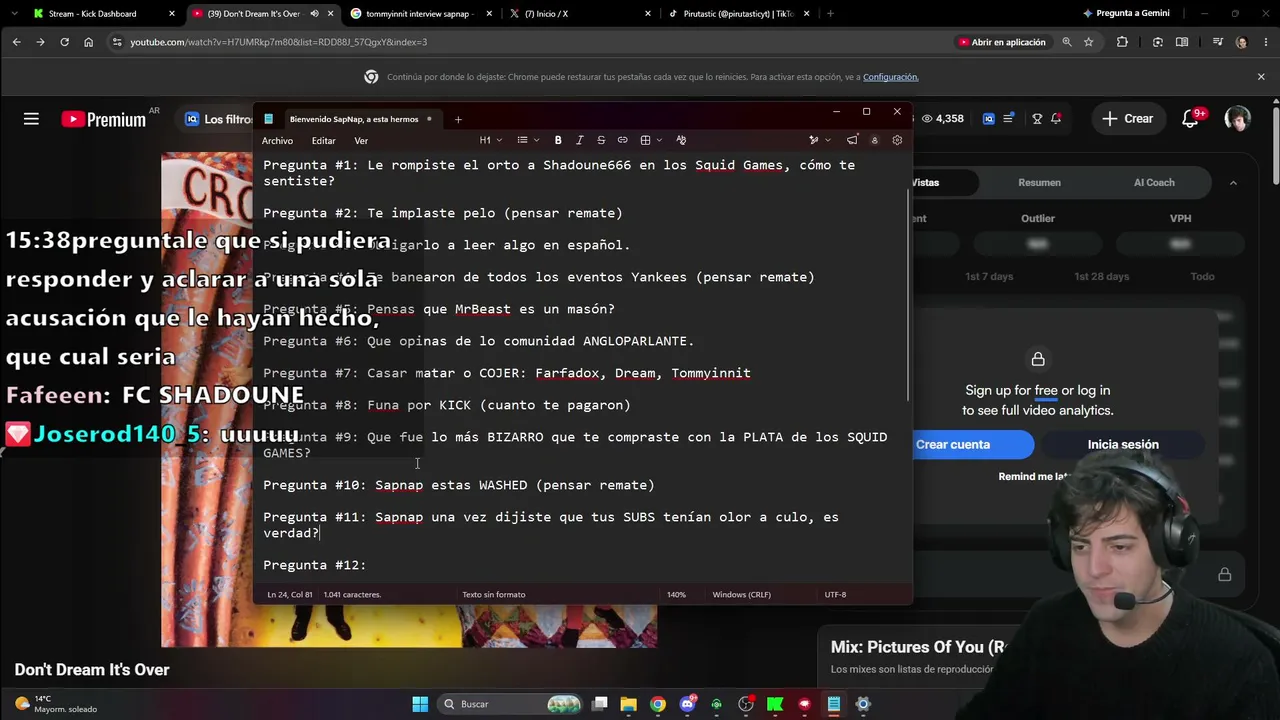Open YouTube account avatar menu
This screenshot has width=1280, height=720.
coord(1237,118)
